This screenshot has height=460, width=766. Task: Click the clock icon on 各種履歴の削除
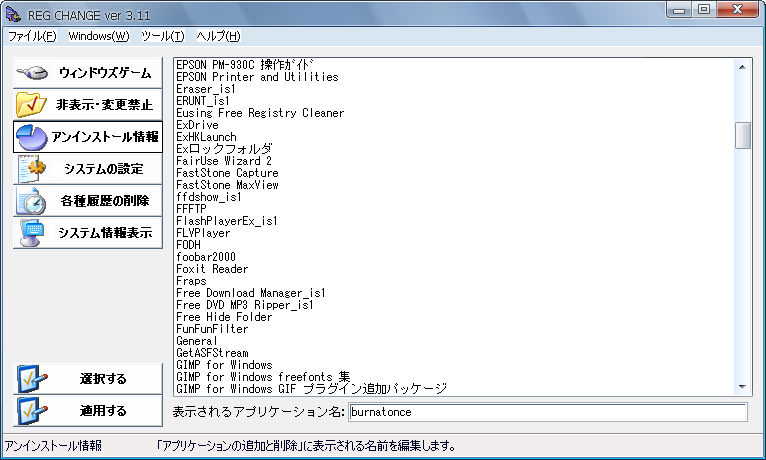coord(31,201)
